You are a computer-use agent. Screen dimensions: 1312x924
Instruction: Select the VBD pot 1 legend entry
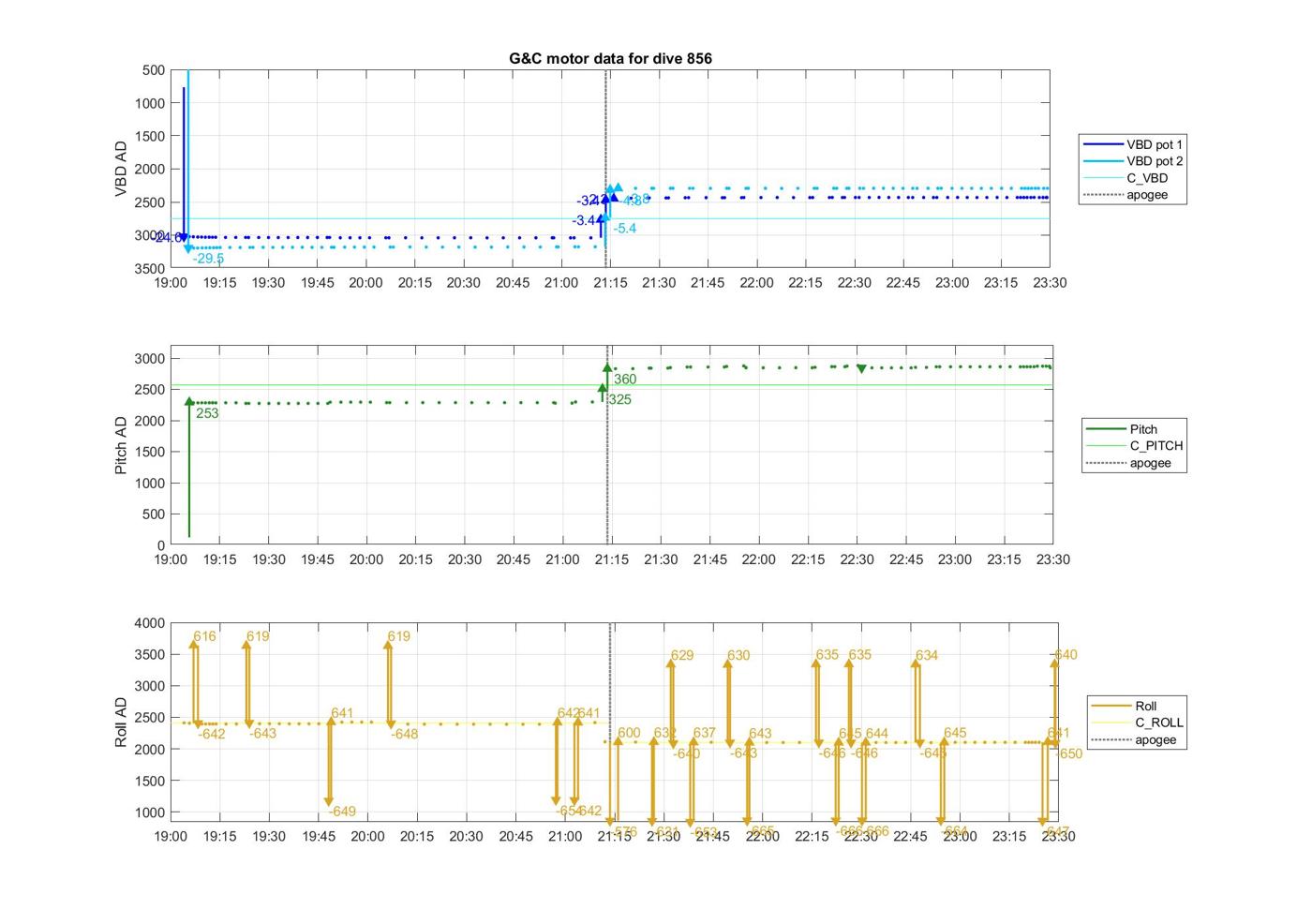pos(1134,144)
